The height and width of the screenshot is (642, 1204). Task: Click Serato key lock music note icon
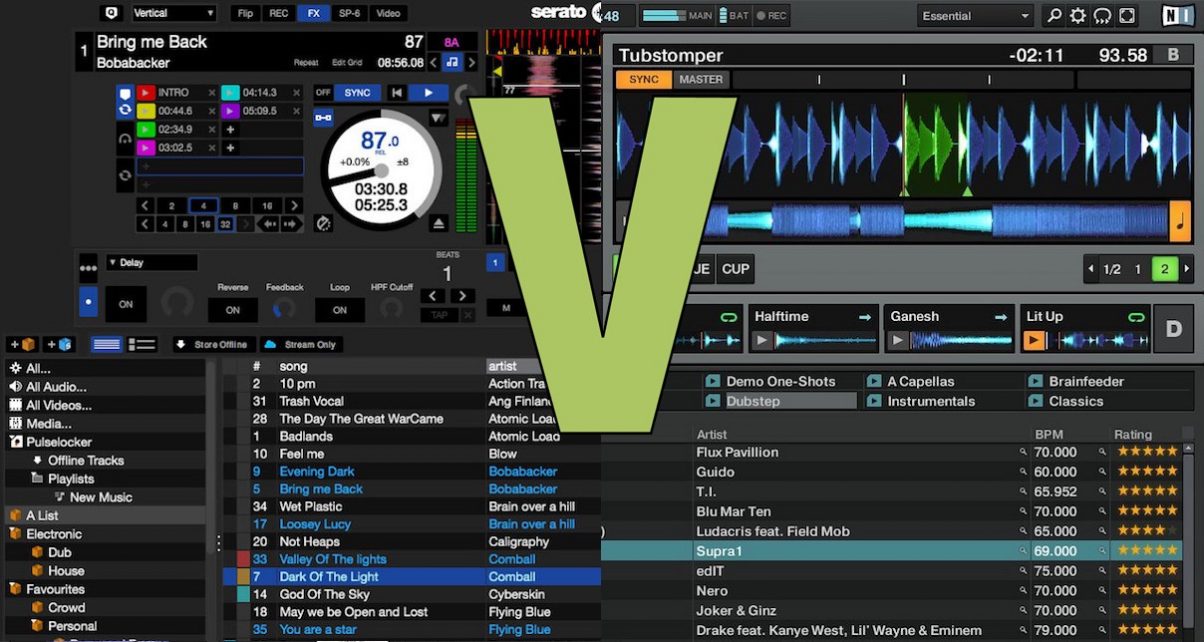coord(452,62)
